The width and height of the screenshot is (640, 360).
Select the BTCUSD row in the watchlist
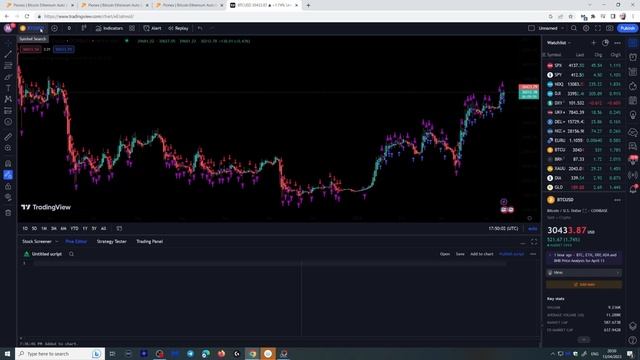point(584,150)
